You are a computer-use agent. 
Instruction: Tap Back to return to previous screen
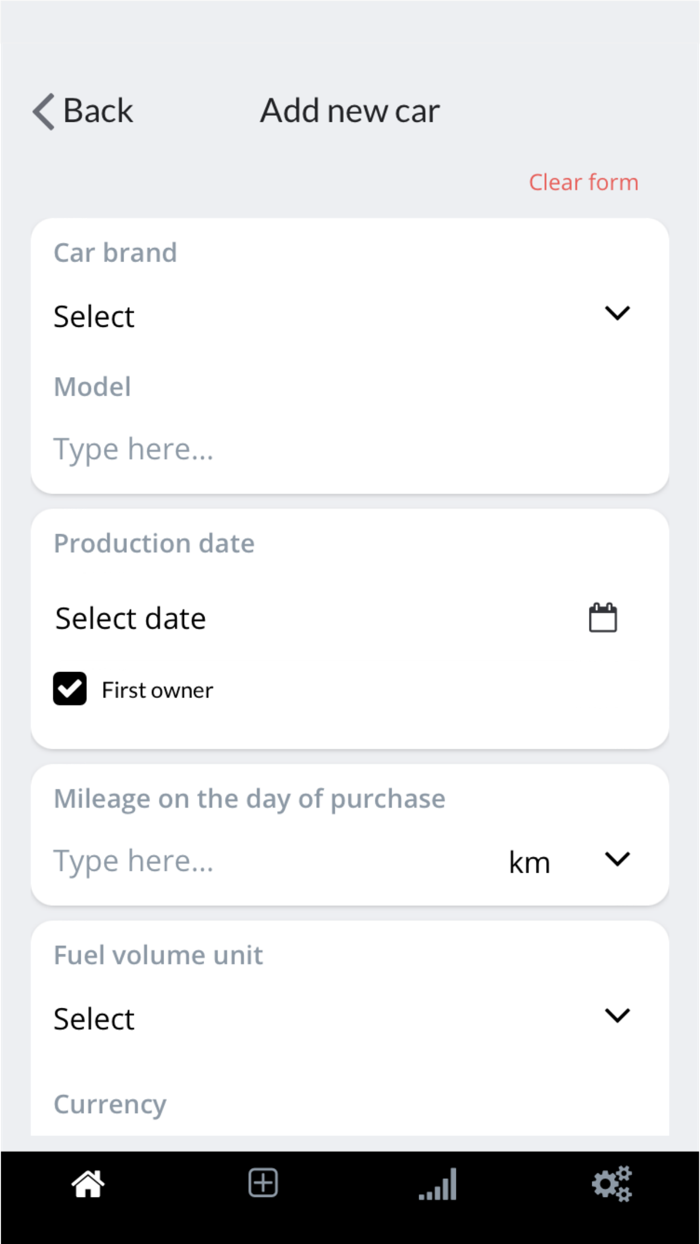(98, 111)
